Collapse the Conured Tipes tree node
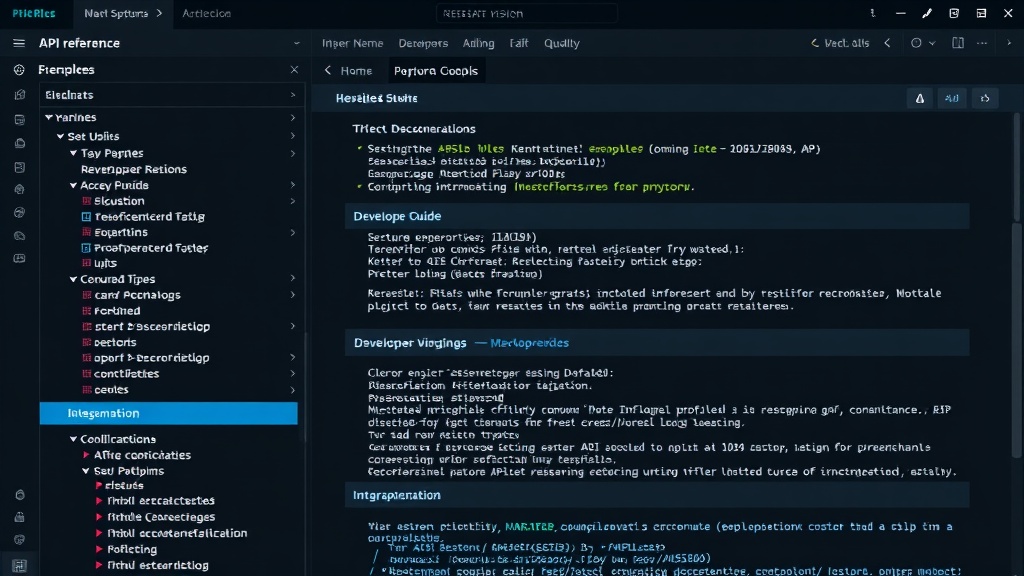The image size is (1024, 576). click(73, 280)
